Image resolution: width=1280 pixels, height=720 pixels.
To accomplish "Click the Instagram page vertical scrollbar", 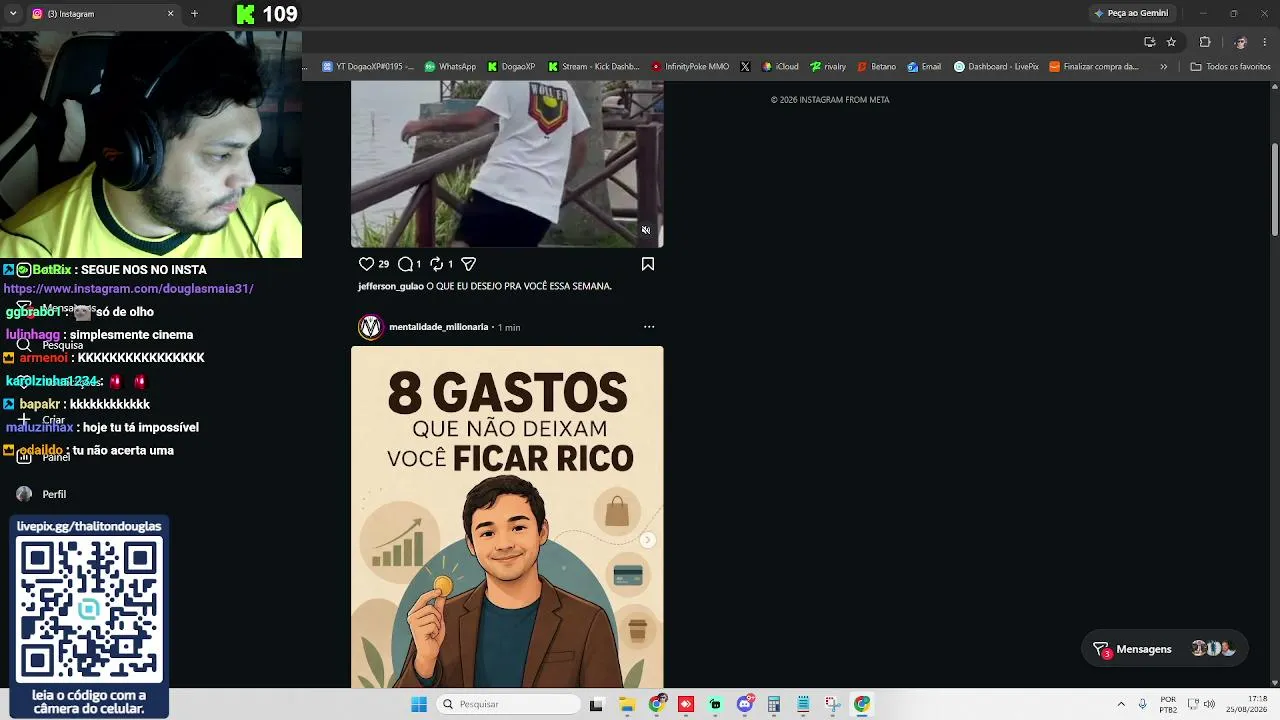I will coord(1275,190).
